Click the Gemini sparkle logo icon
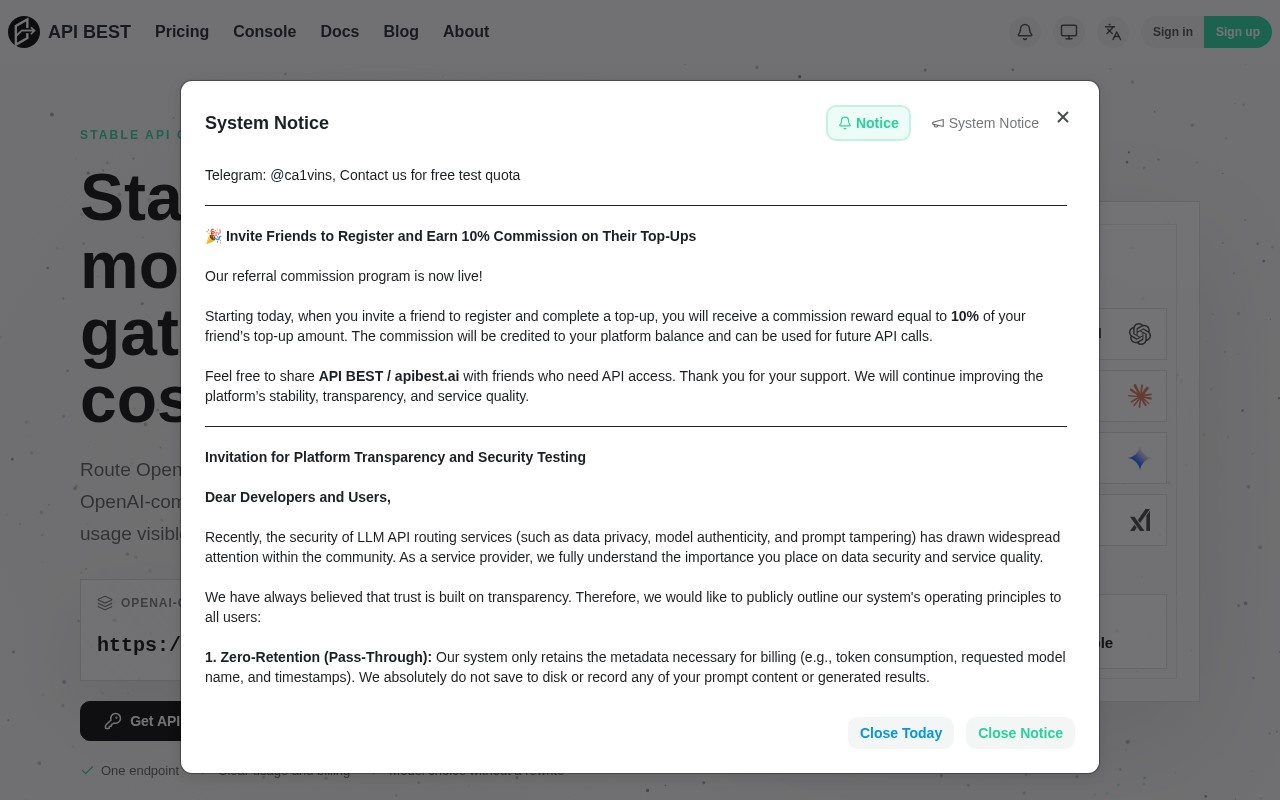The height and width of the screenshot is (800, 1280). 1140,458
